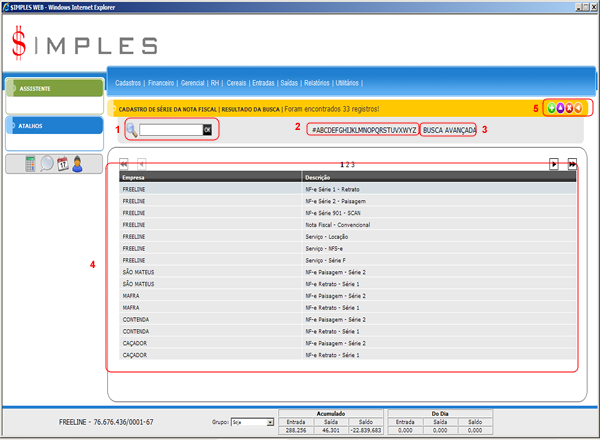Viewport: 600px width, 440px height.
Task: Click the red close icon in yellow bar
Action: [568, 107]
